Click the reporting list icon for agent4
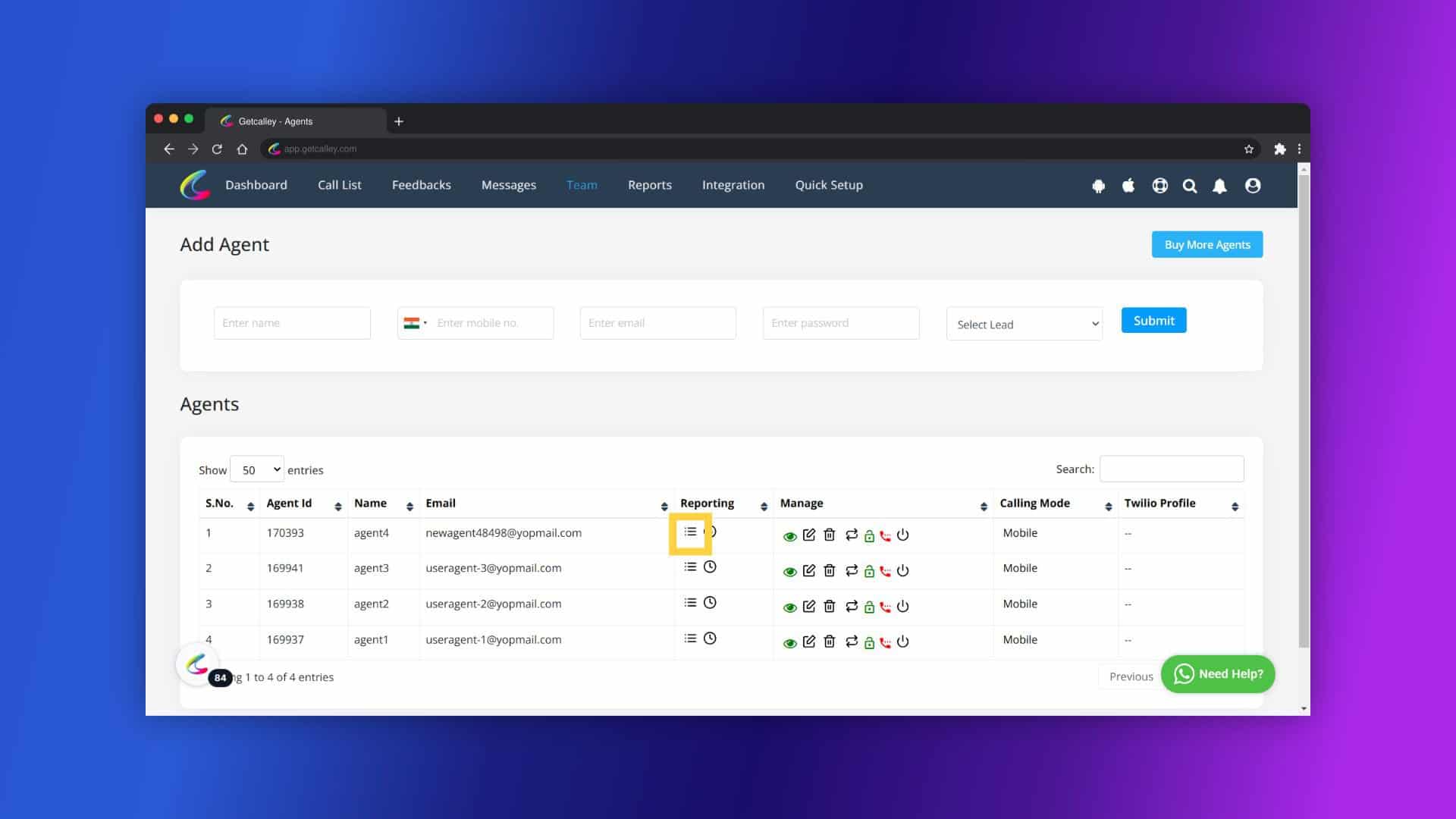The width and height of the screenshot is (1456, 819). point(690,532)
